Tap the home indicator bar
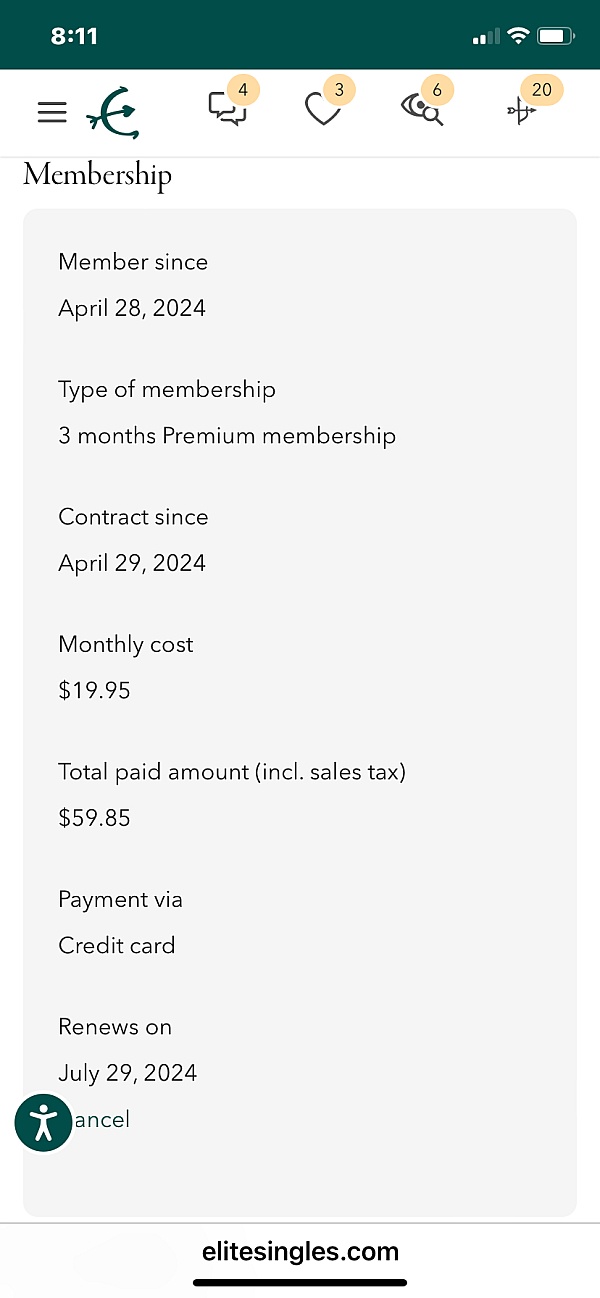 [300, 1283]
